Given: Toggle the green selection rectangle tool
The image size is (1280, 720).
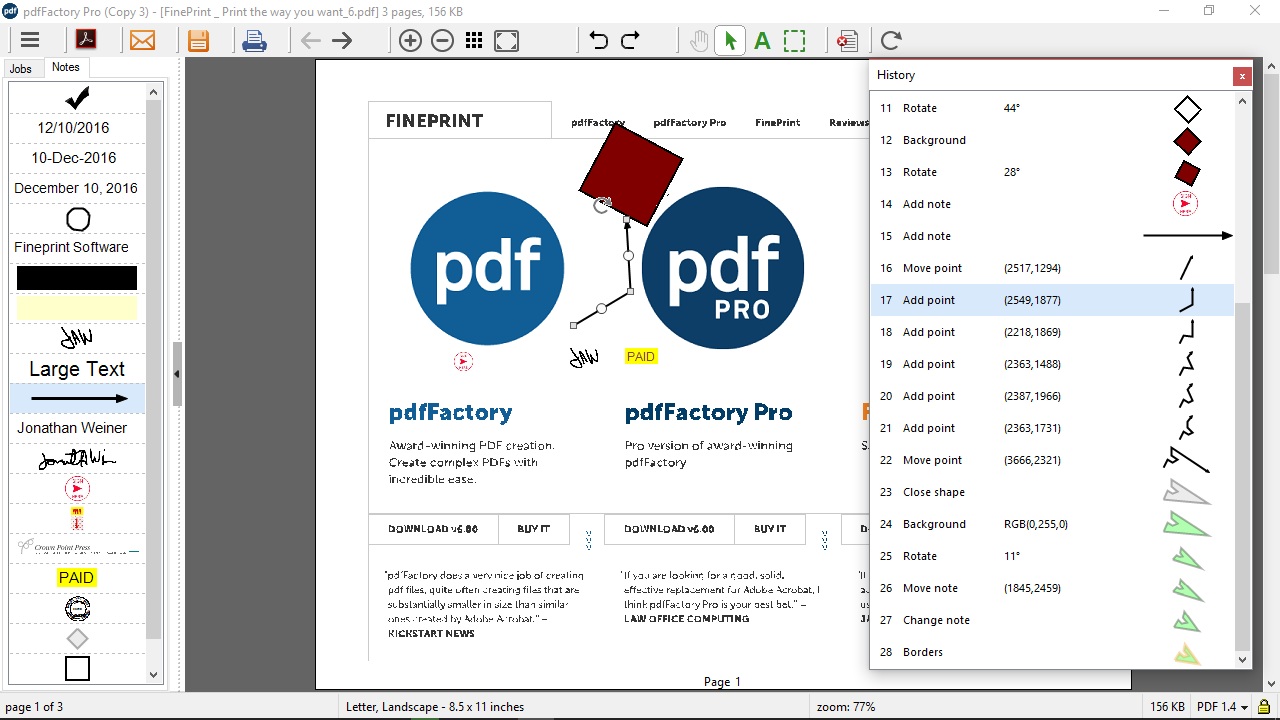Looking at the screenshot, I should pyautogui.click(x=794, y=40).
